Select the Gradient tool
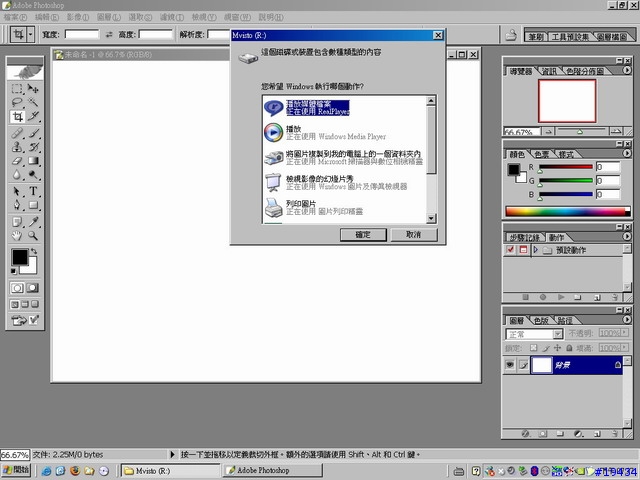The image size is (640, 480). point(33,161)
